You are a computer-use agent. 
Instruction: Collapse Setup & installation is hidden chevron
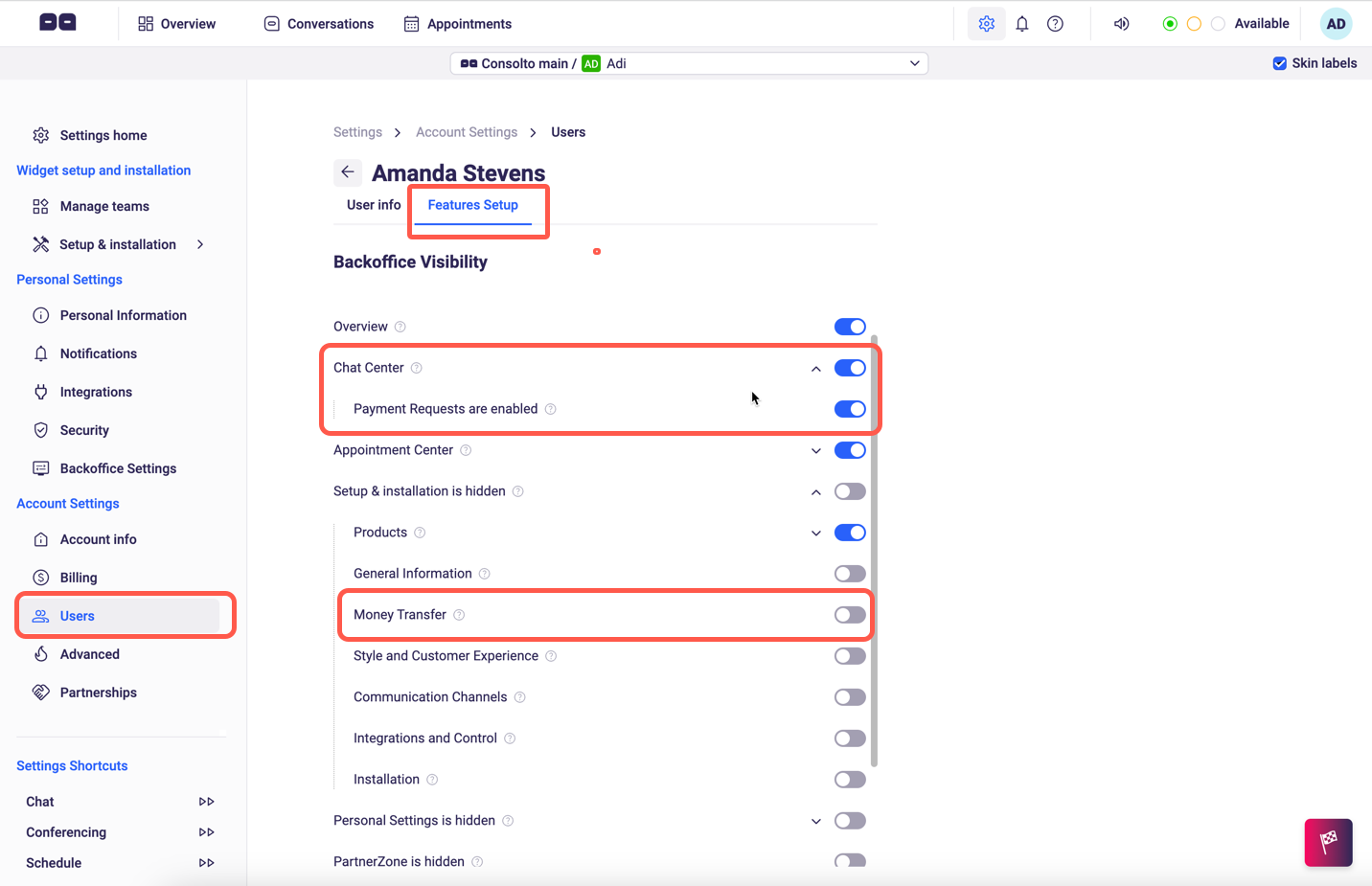(816, 492)
